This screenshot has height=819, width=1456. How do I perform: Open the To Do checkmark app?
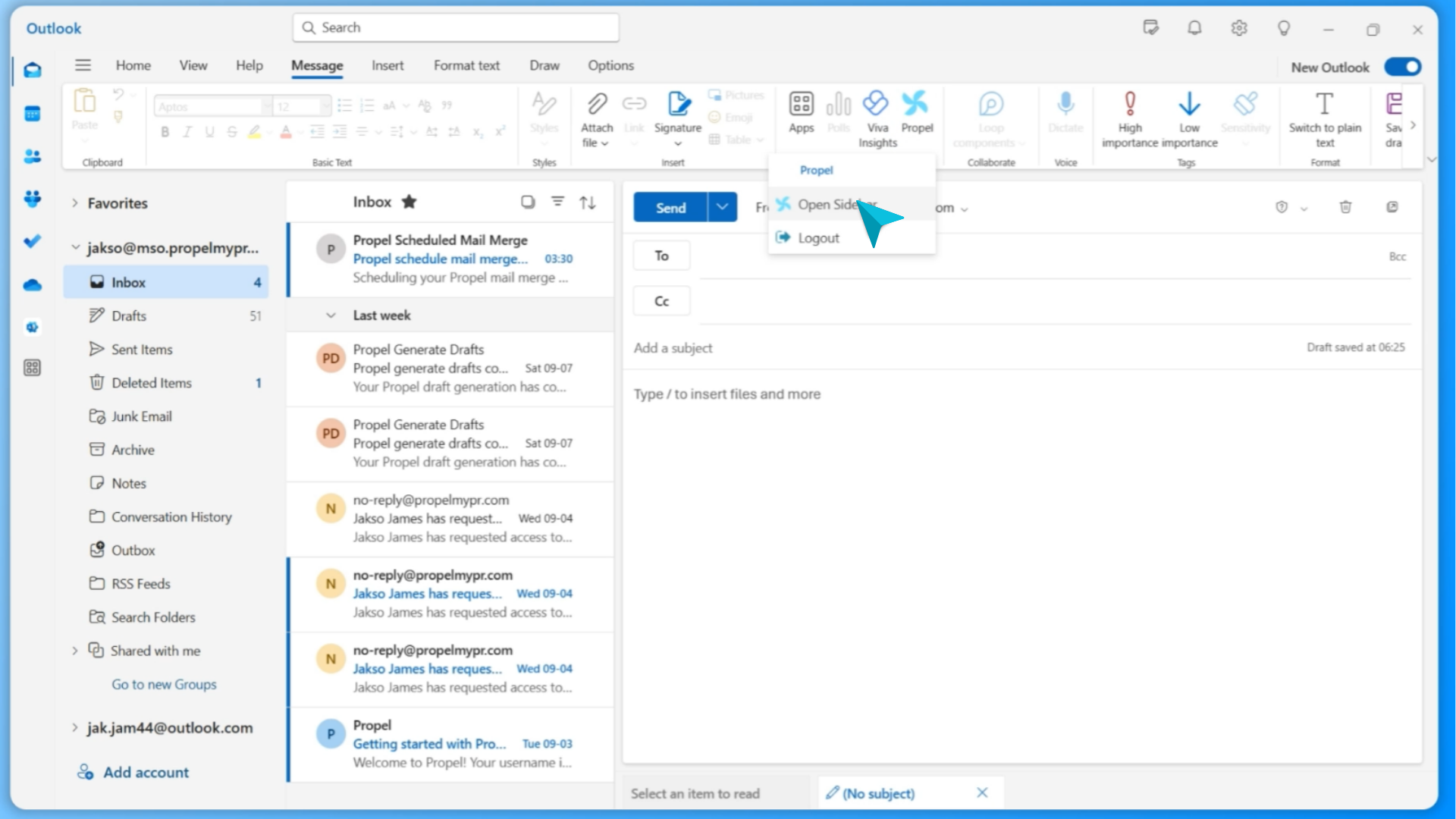click(x=32, y=241)
